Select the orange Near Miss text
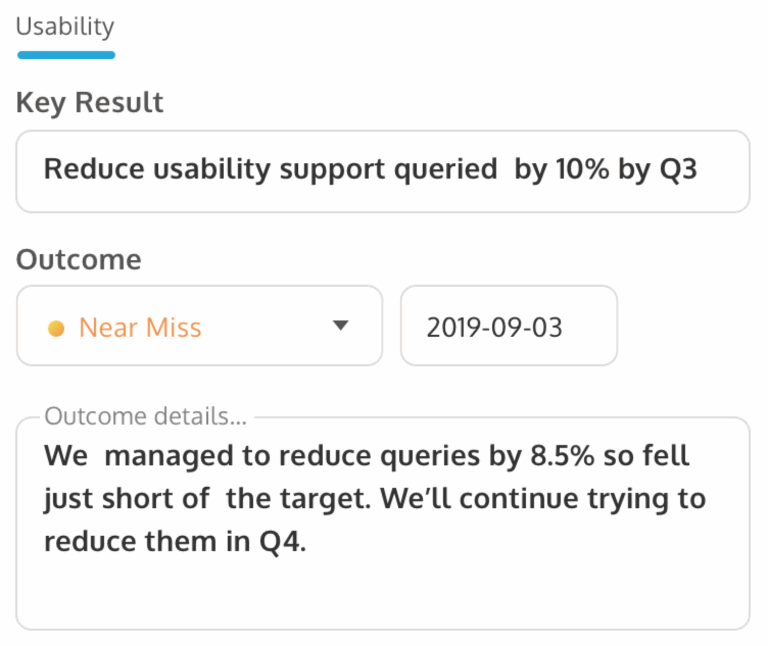This screenshot has height=646, width=768. pos(140,328)
